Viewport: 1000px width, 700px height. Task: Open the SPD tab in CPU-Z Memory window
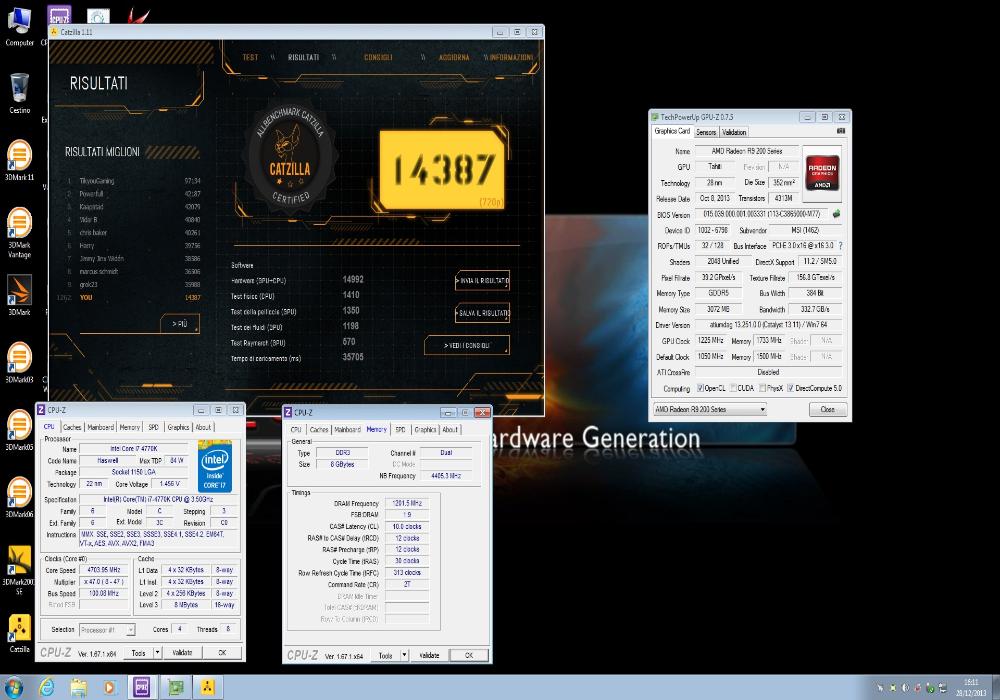400,430
